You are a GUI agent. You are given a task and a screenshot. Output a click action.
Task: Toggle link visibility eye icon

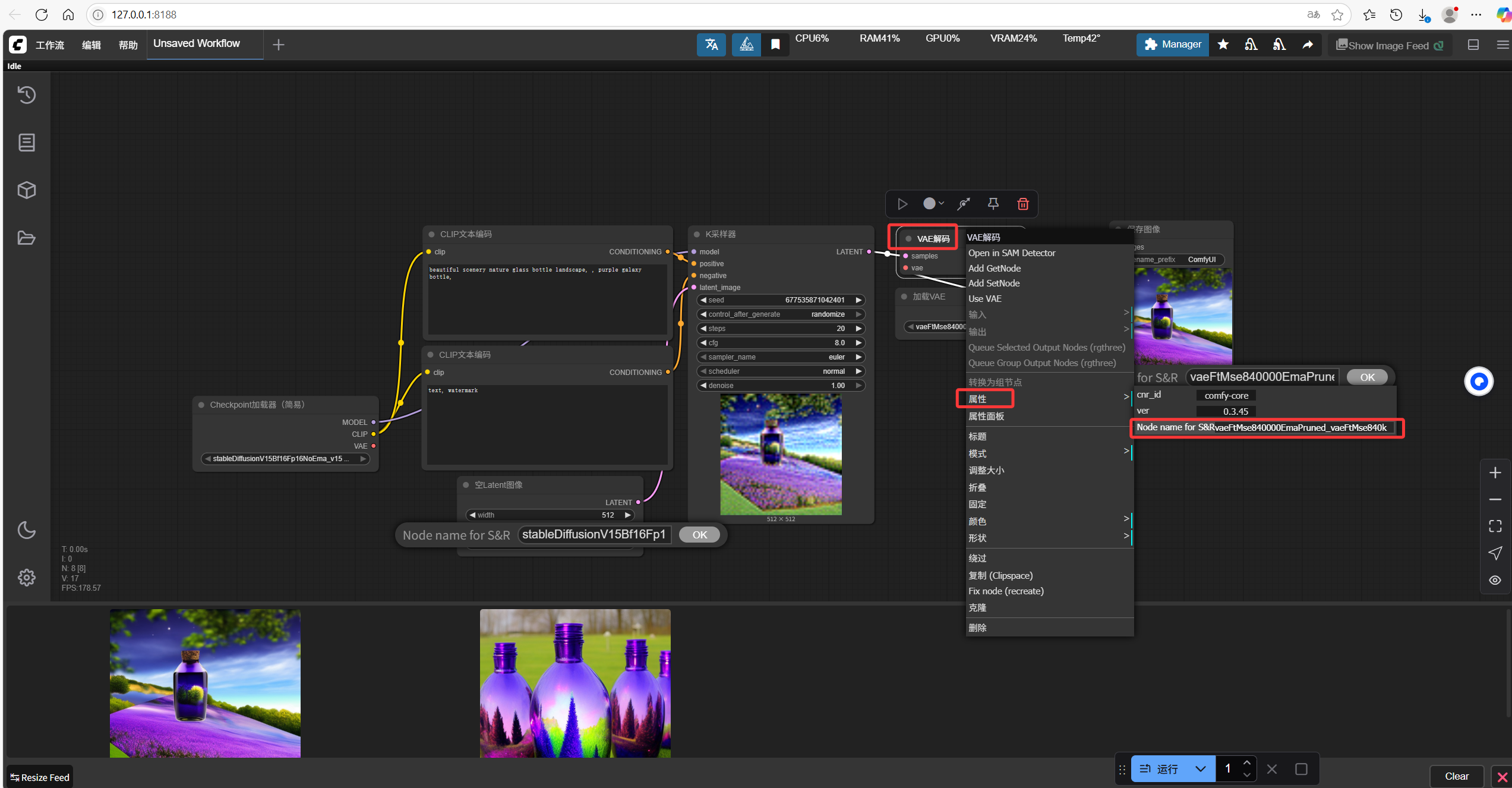point(1495,580)
